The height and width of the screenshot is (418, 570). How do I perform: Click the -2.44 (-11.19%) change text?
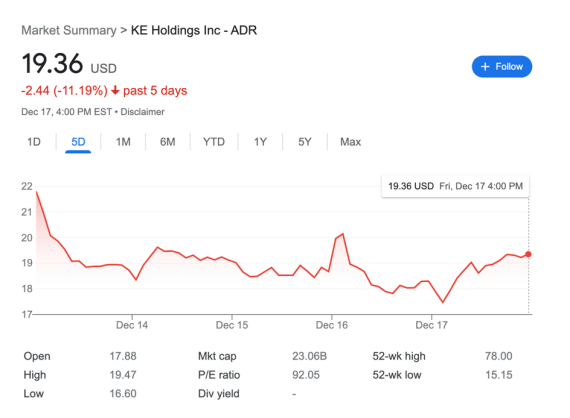pos(64,91)
